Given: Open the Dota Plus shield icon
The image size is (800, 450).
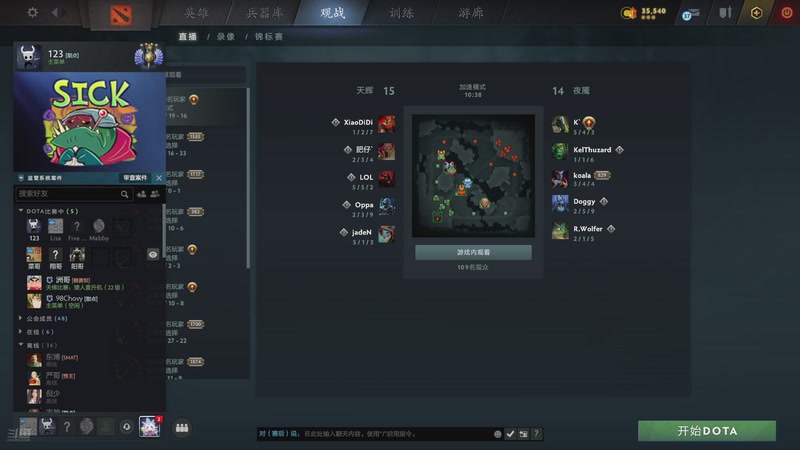Looking at the screenshot, I should point(756,13).
